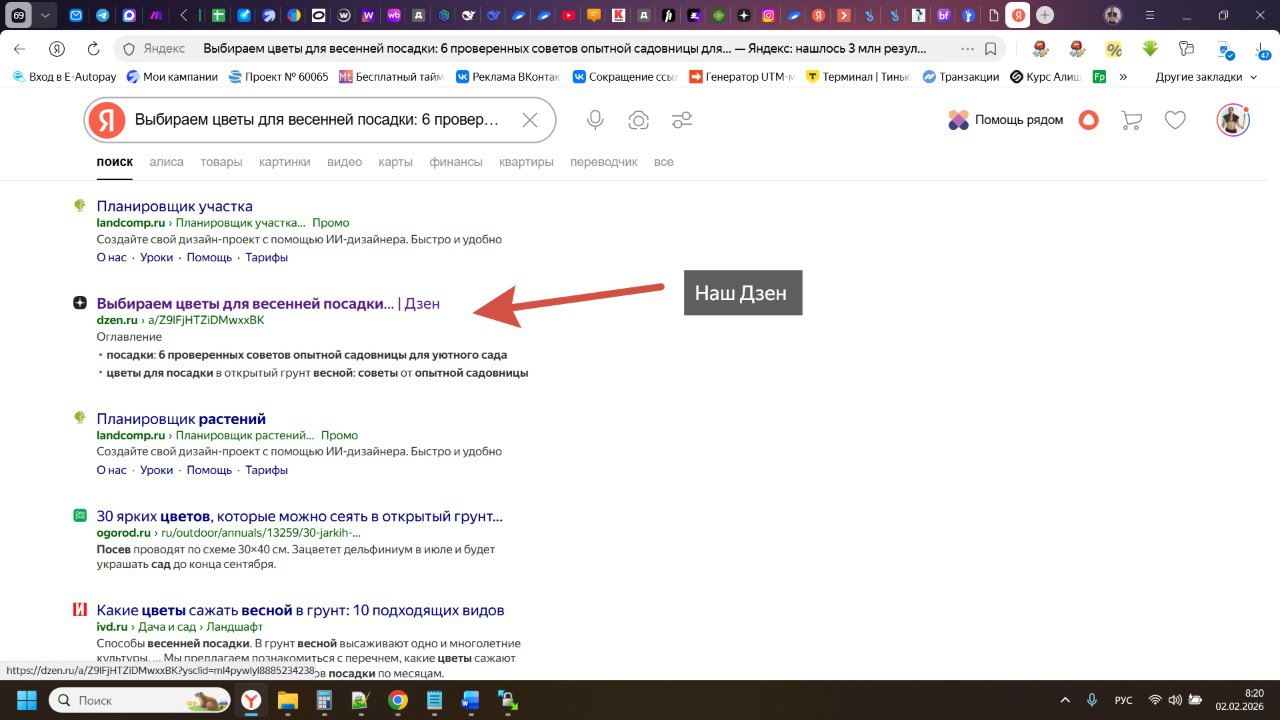The height and width of the screenshot is (720, 1280).
Task: Switch to the переводчик search tab
Action: click(604, 162)
